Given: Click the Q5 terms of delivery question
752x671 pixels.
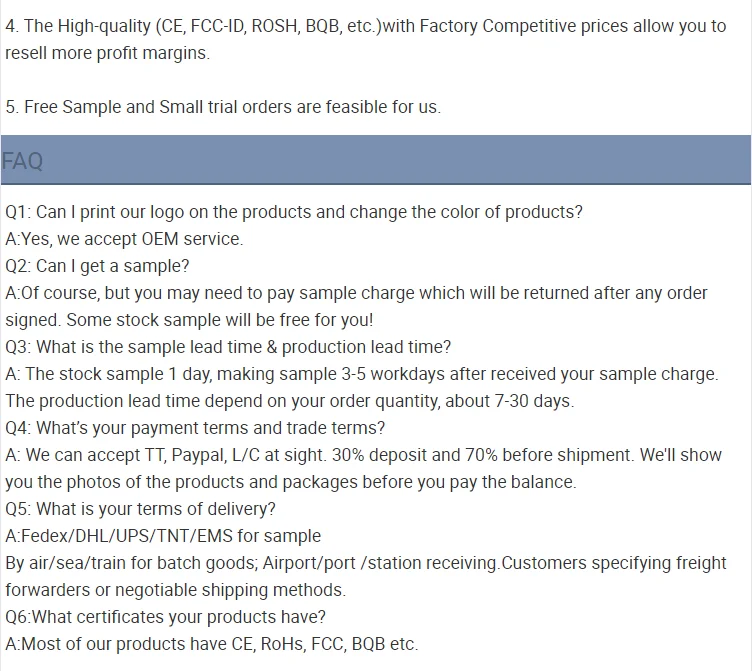Looking at the screenshot, I should click(x=141, y=509).
